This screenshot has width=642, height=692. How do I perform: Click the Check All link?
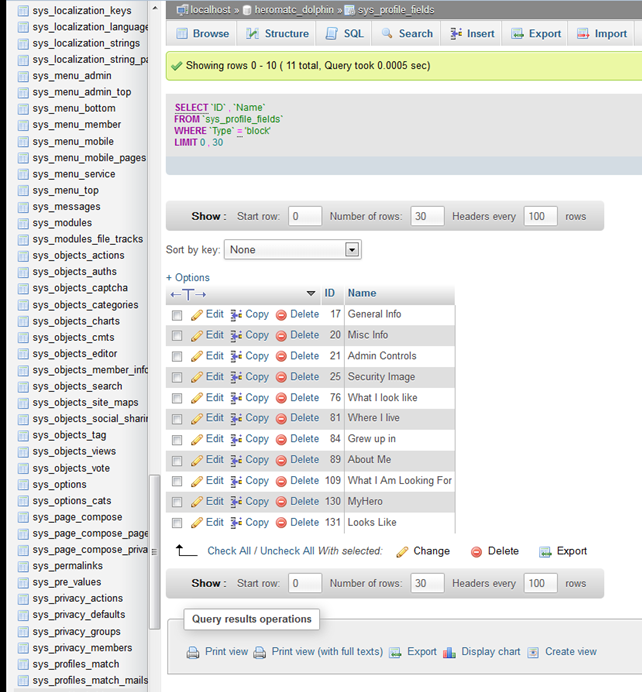tap(229, 551)
